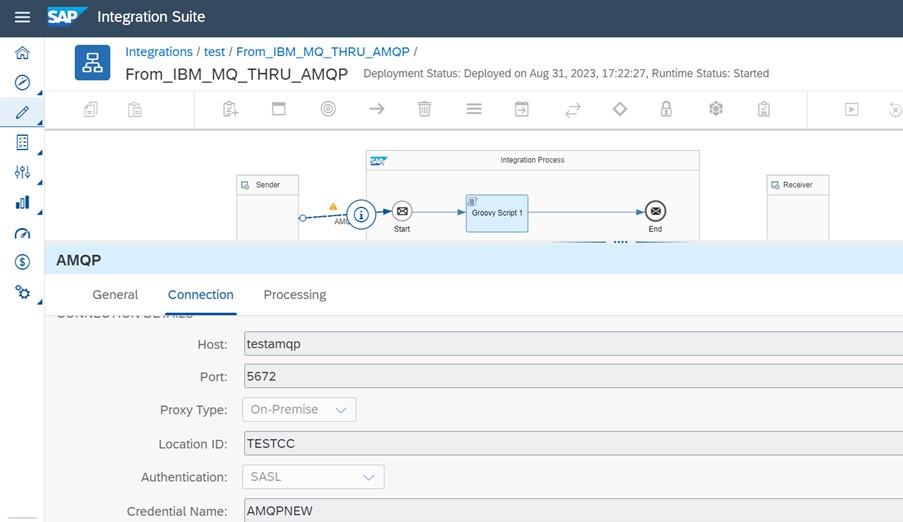Image resolution: width=903 pixels, height=522 pixels.
Task: Click the integration flow artifact icon
Action: (x=92, y=62)
